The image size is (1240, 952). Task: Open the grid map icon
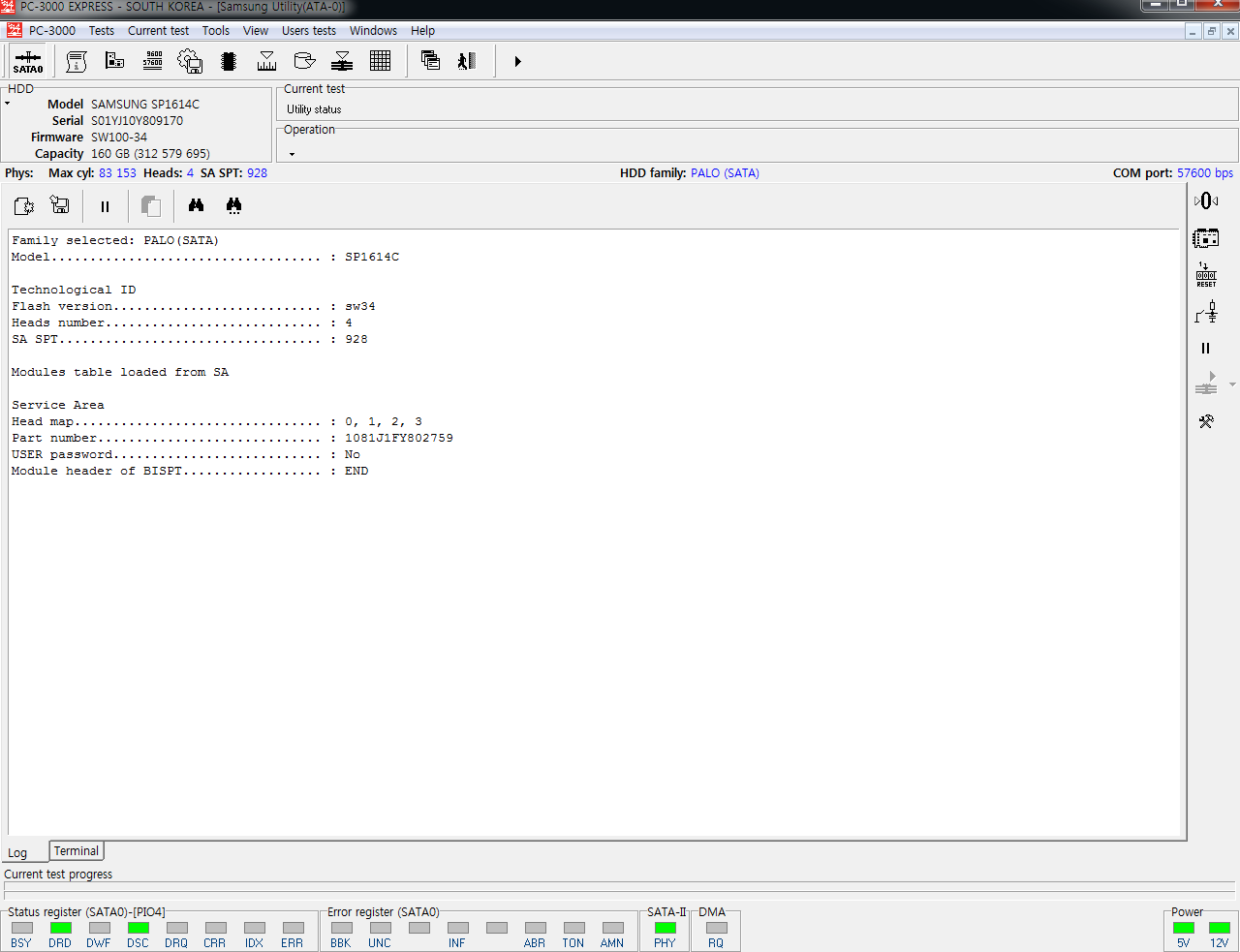[380, 62]
